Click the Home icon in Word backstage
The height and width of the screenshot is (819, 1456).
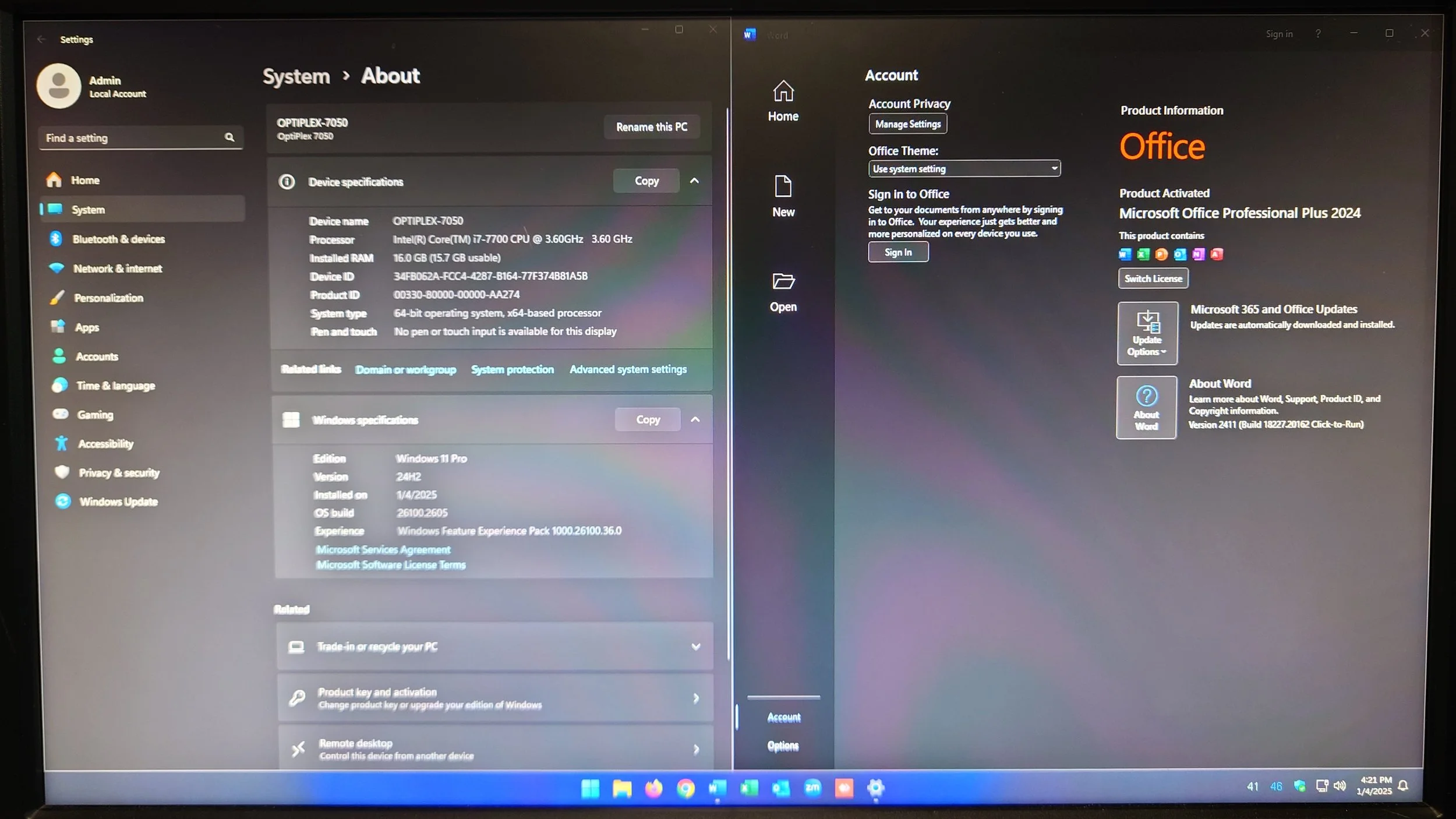(x=783, y=91)
